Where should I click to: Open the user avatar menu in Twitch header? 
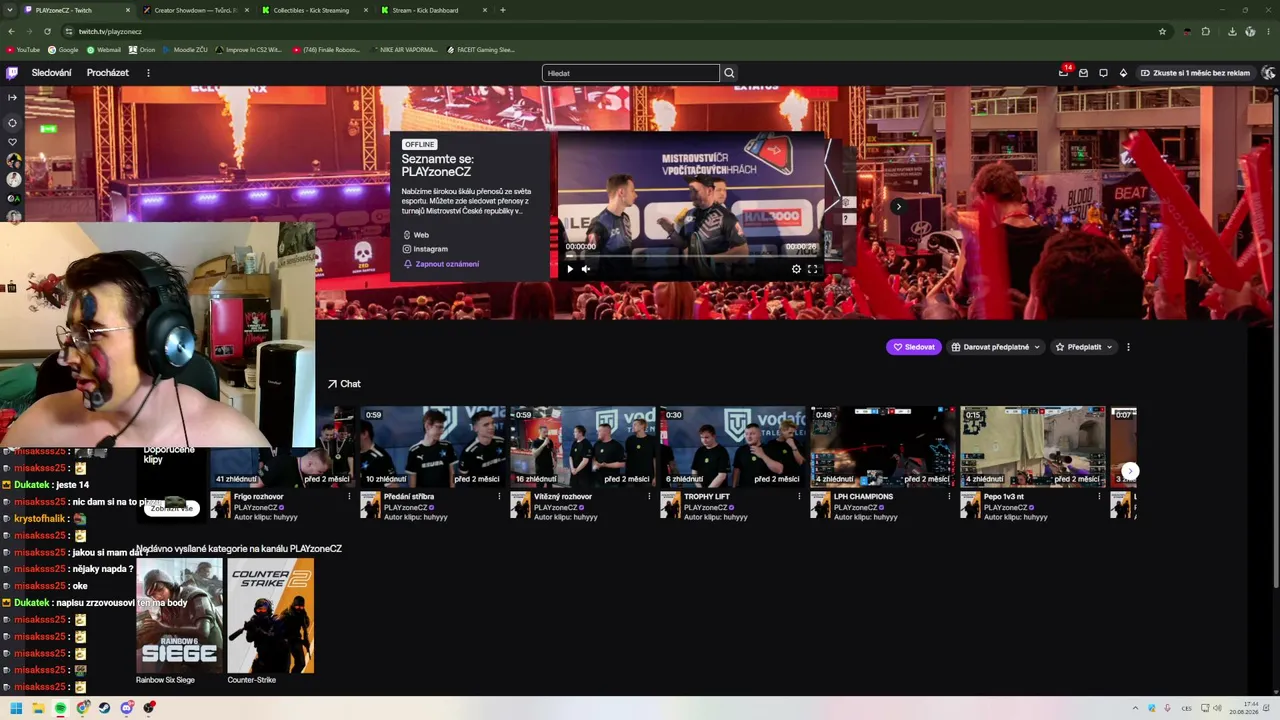pyautogui.click(x=1268, y=73)
